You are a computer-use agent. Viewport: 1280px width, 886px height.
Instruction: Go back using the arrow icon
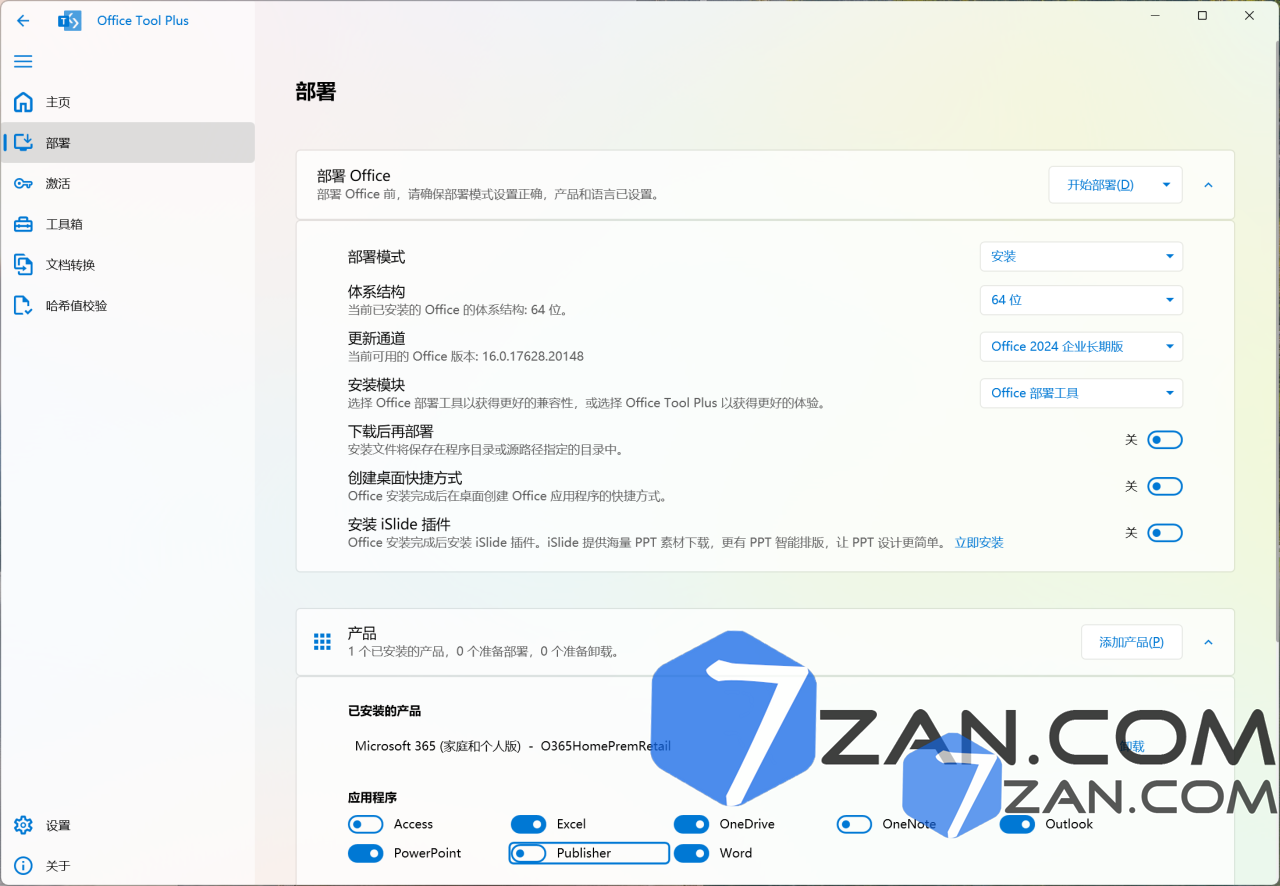(x=23, y=20)
